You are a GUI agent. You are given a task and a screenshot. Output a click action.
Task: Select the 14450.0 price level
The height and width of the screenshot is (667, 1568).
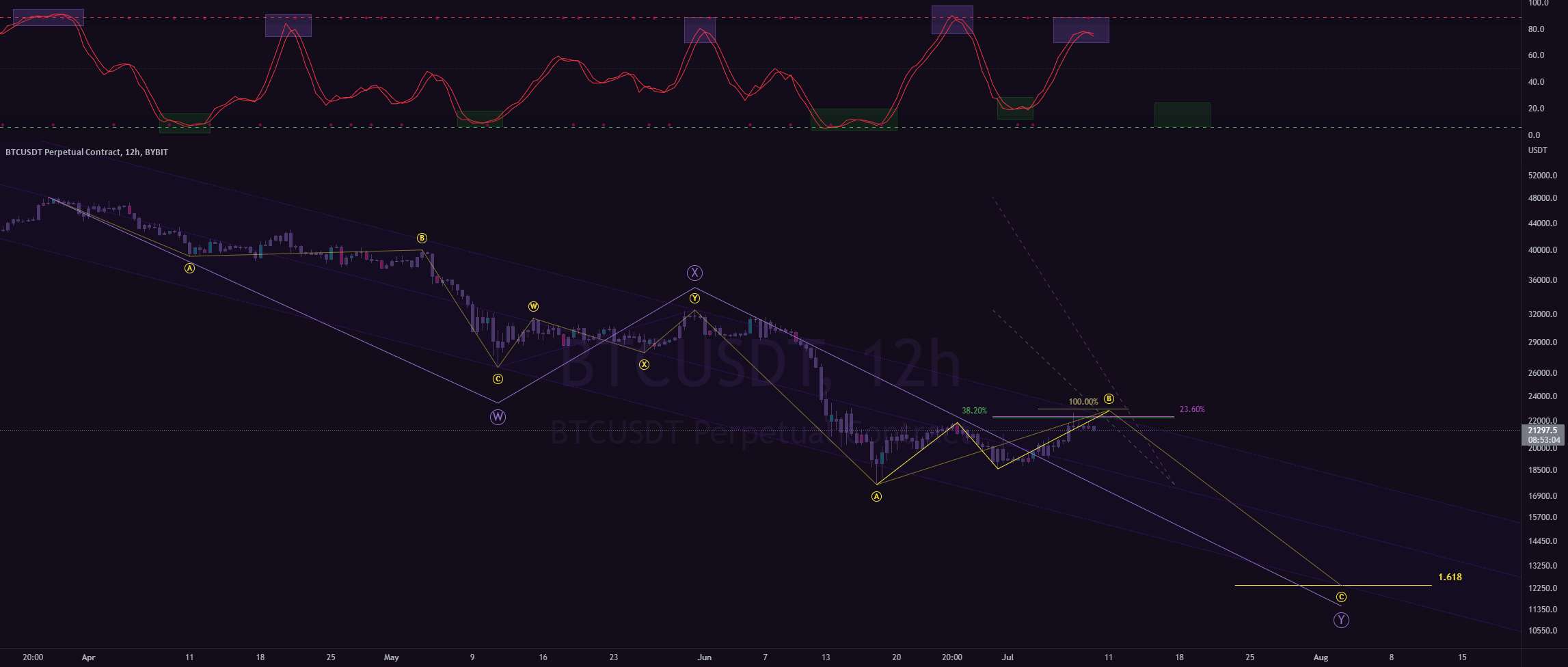pos(1541,541)
